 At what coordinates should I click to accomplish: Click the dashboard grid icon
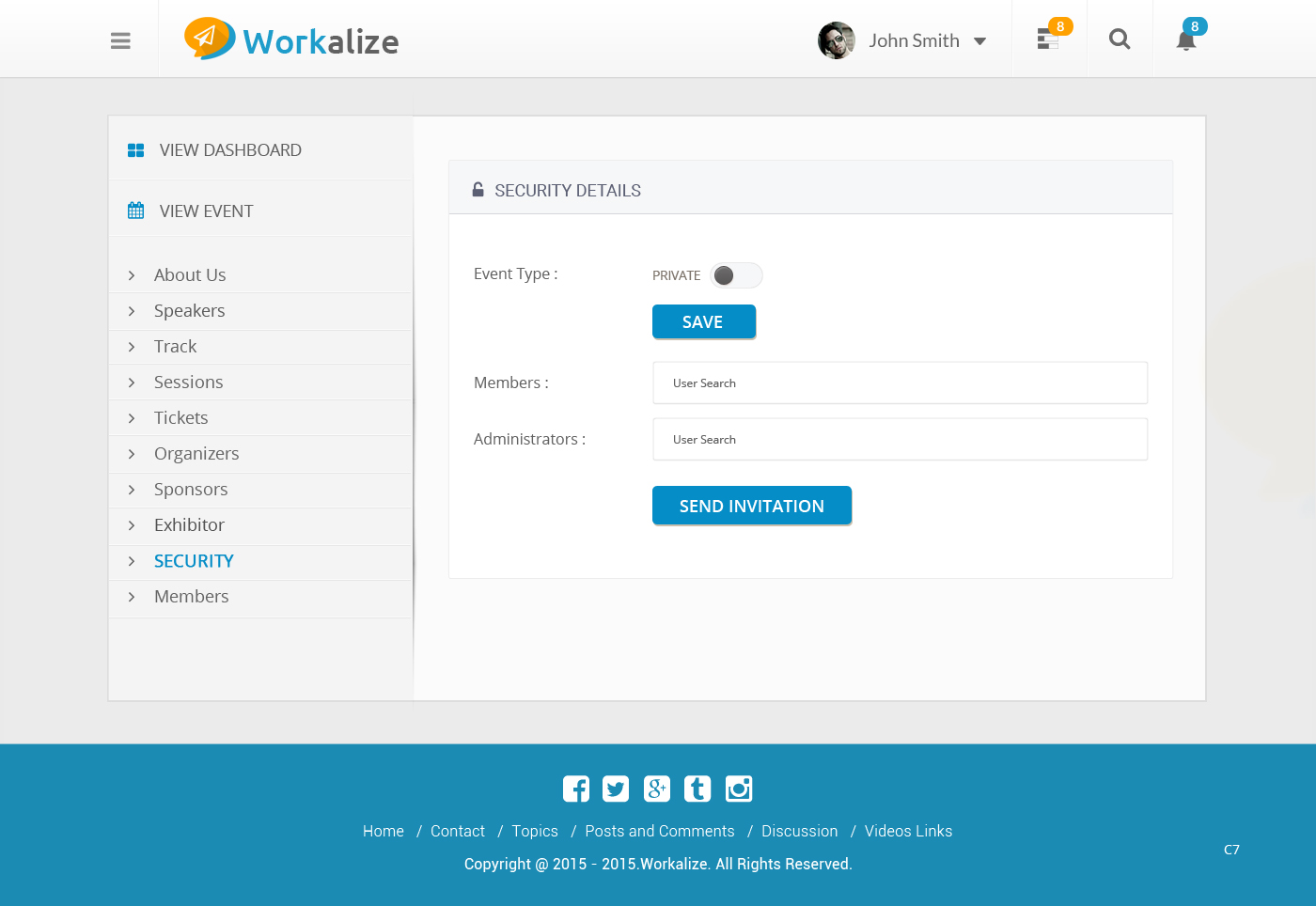(x=135, y=150)
